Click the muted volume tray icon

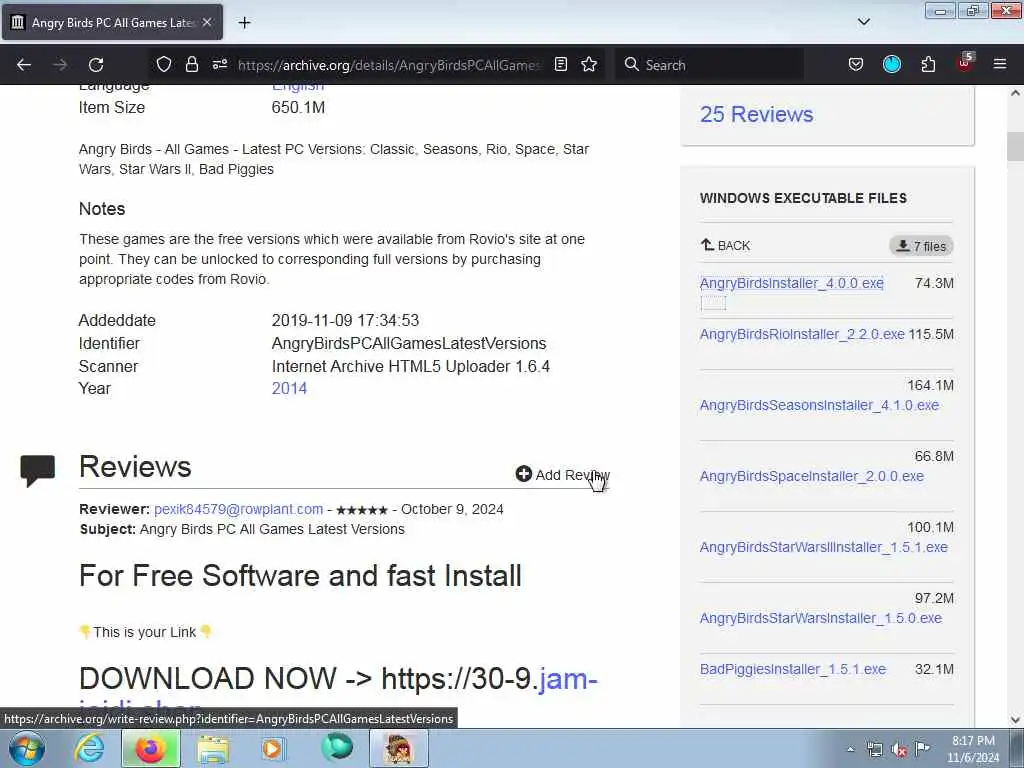click(x=899, y=749)
